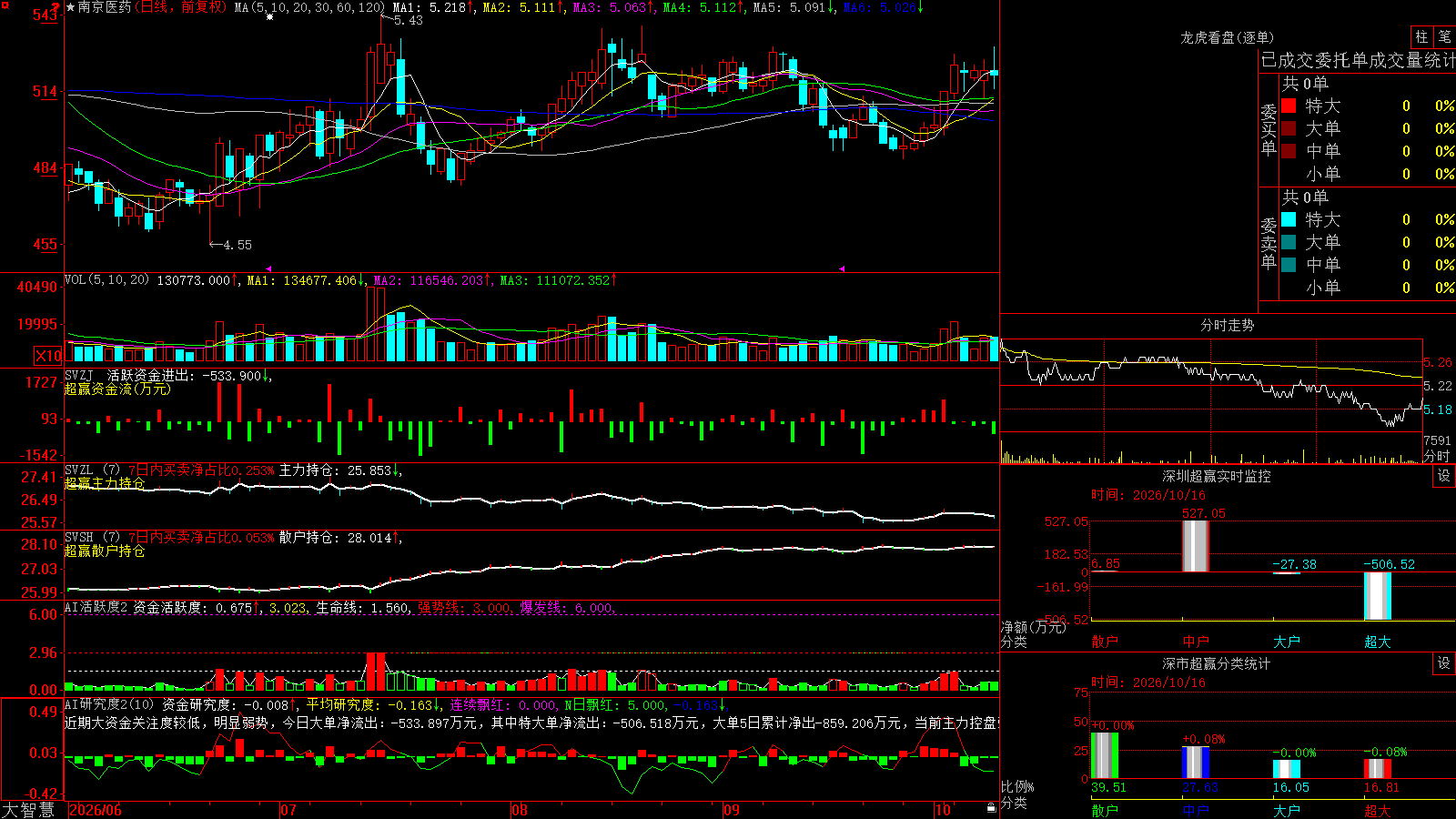This screenshot has height=819, width=1456.
Task: Click the dark red 大单 buy swatch
Action: pos(1289,128)
